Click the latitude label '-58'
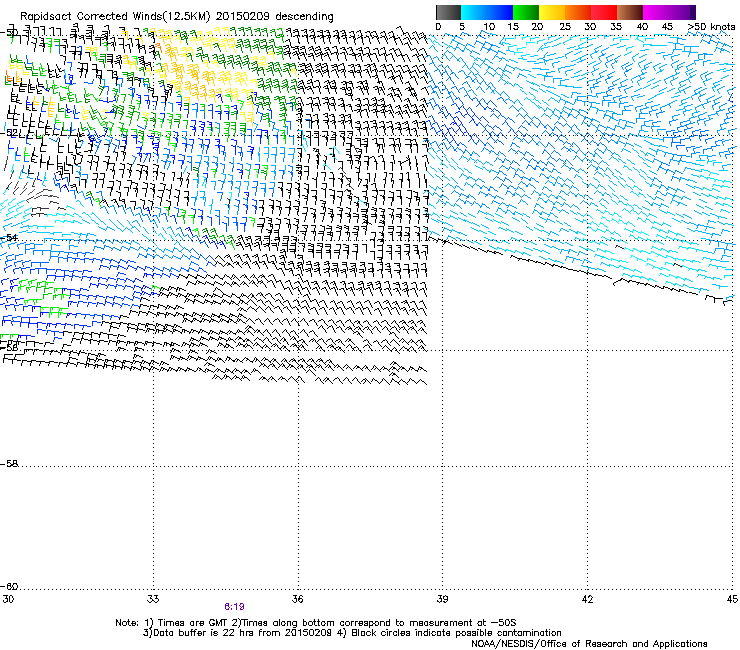Screen dimensions: 740x650 click(9, 464)
